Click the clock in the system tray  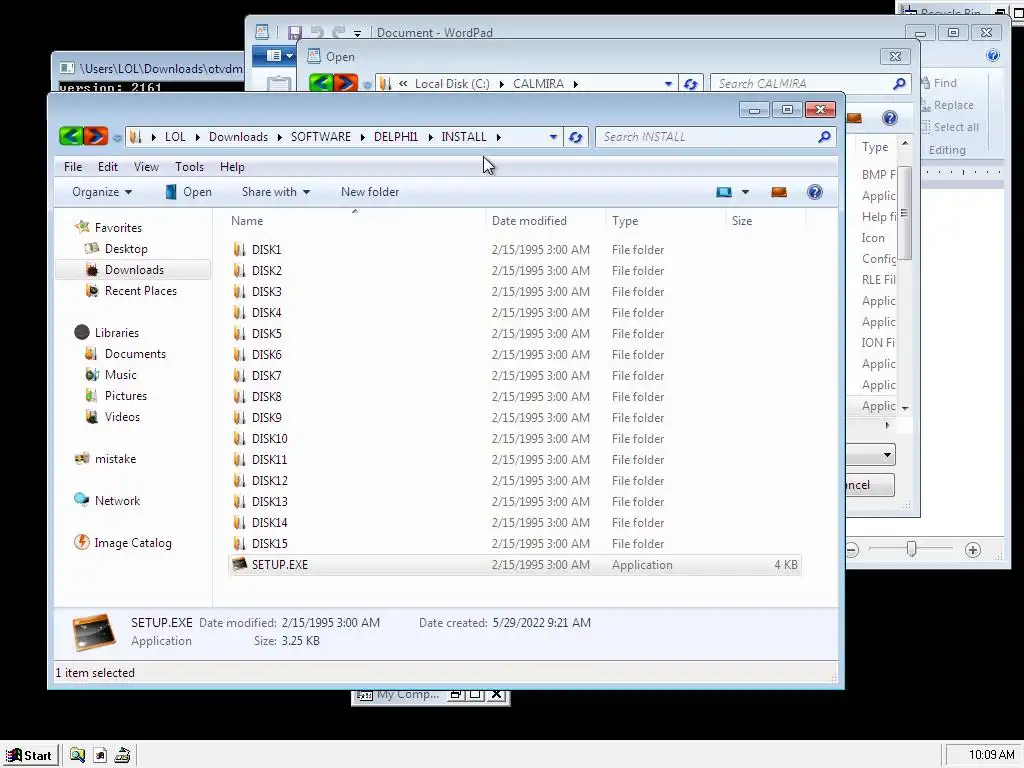(991, 755)
